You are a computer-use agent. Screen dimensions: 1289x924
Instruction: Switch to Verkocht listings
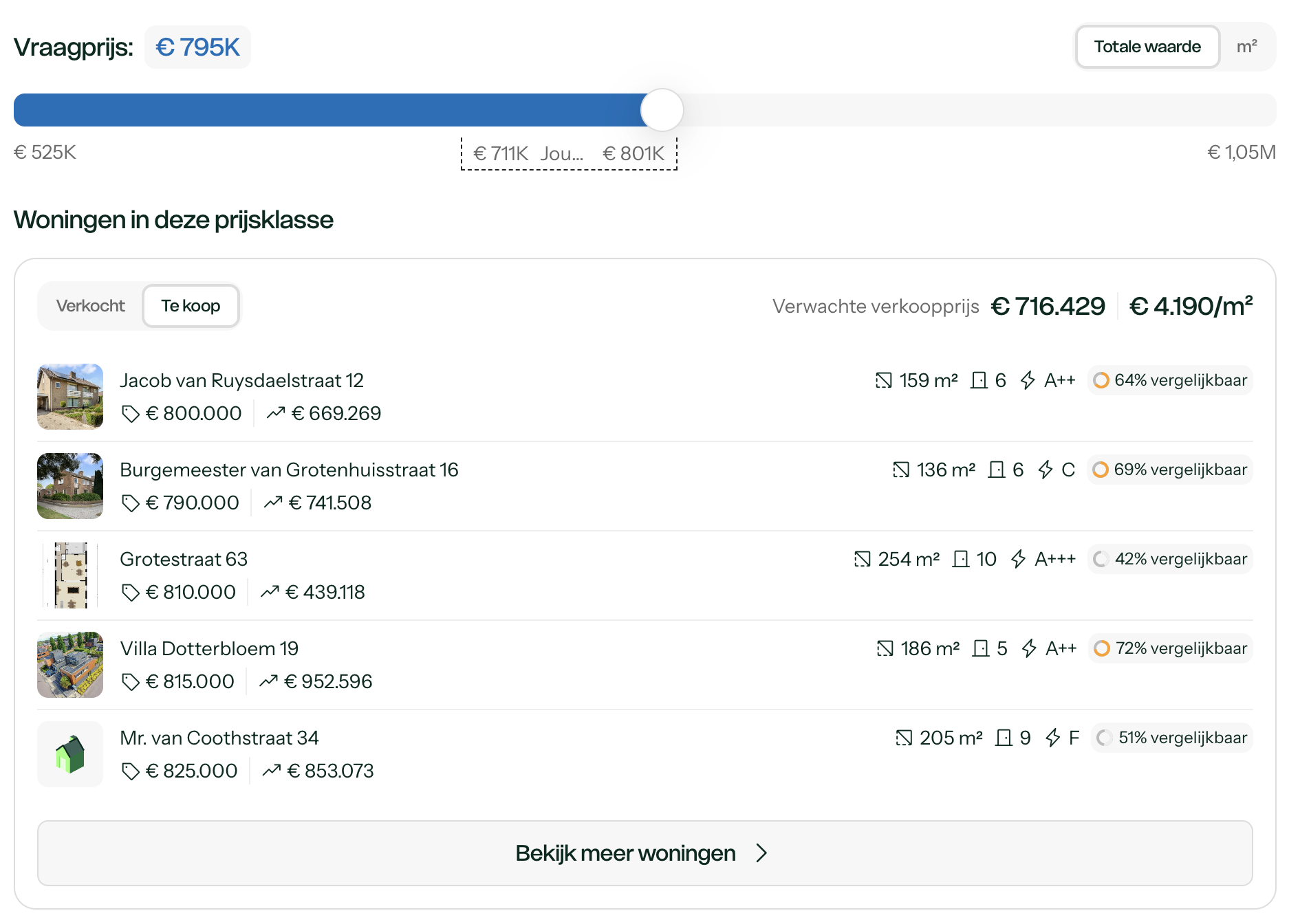[x=91, y=306]
